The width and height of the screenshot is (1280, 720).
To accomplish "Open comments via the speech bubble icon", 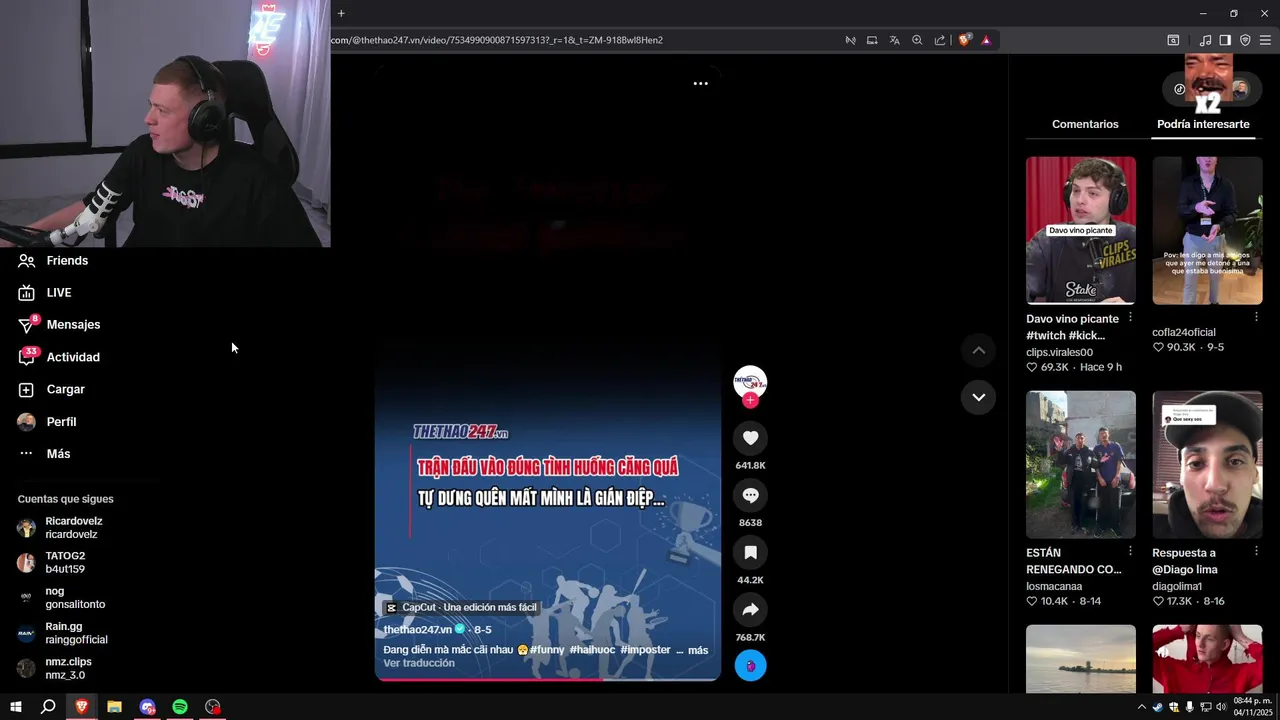I will tap(750, 495).
